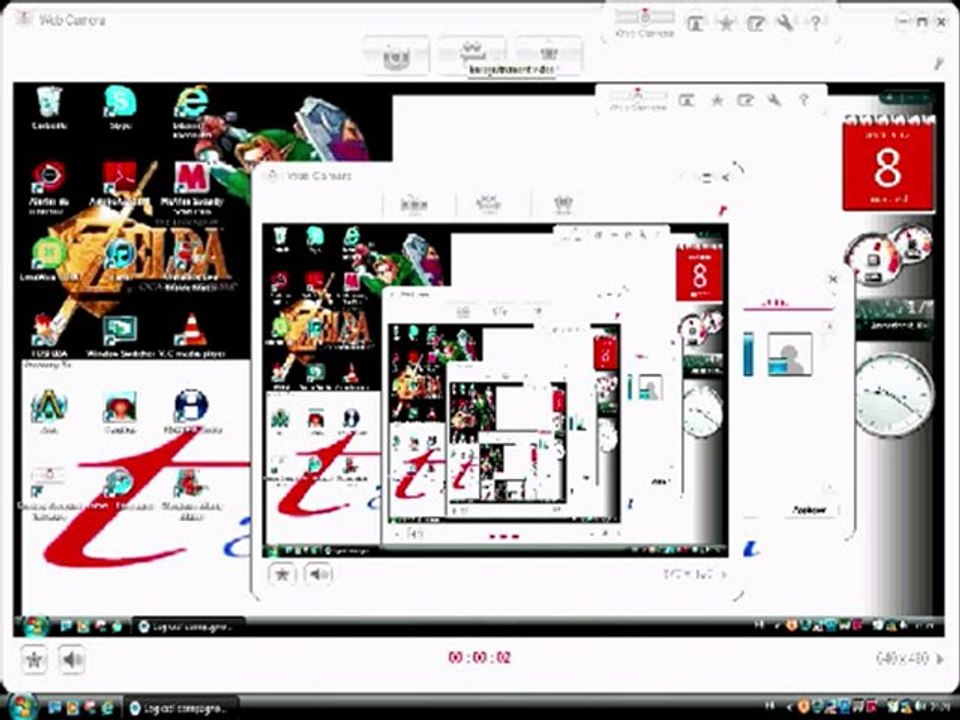
Task: Click the McAfee Security icon in outer preview
Action: (x=192, y=186)
